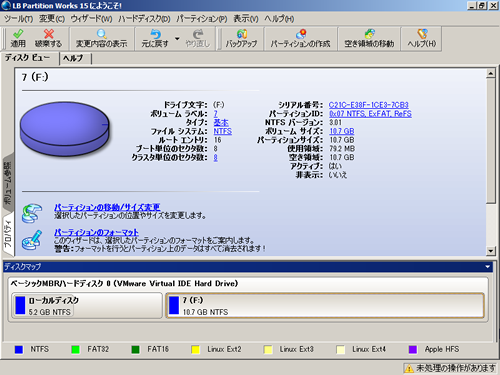
Task: Open the 変更(C) menu
Action: [x=52, y=19]
